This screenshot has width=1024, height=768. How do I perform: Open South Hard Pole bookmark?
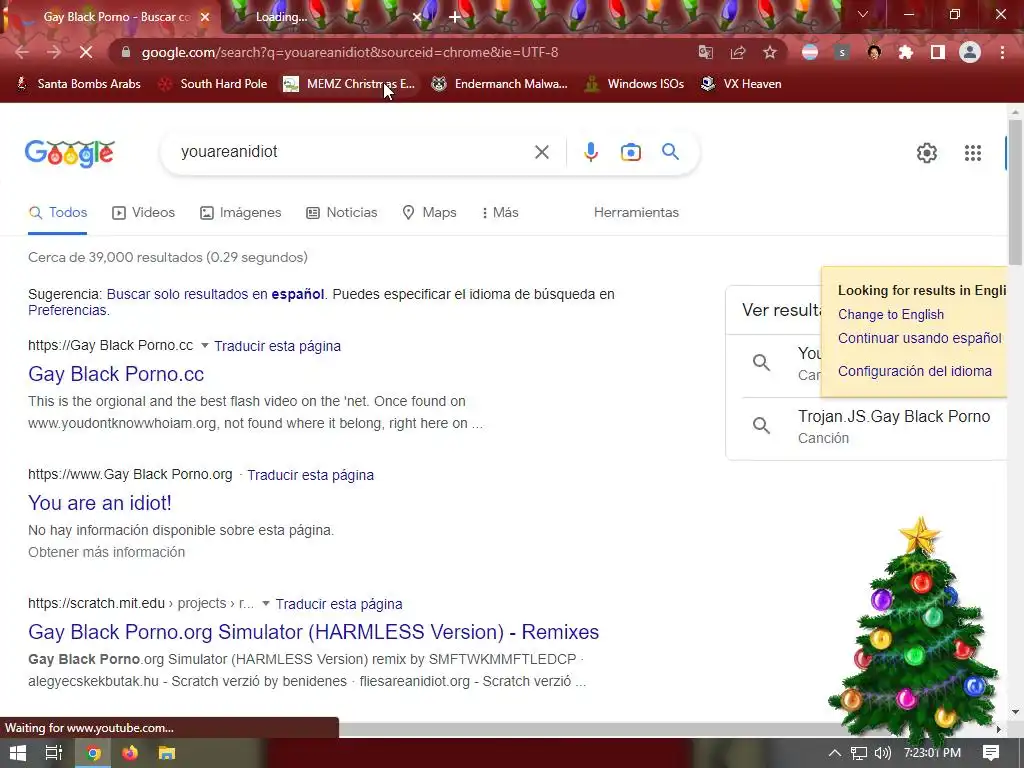(213, 84)
